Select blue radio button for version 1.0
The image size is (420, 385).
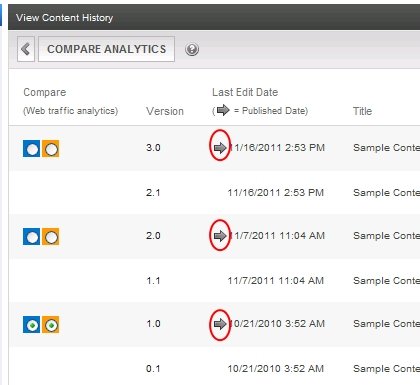[32, 325]
